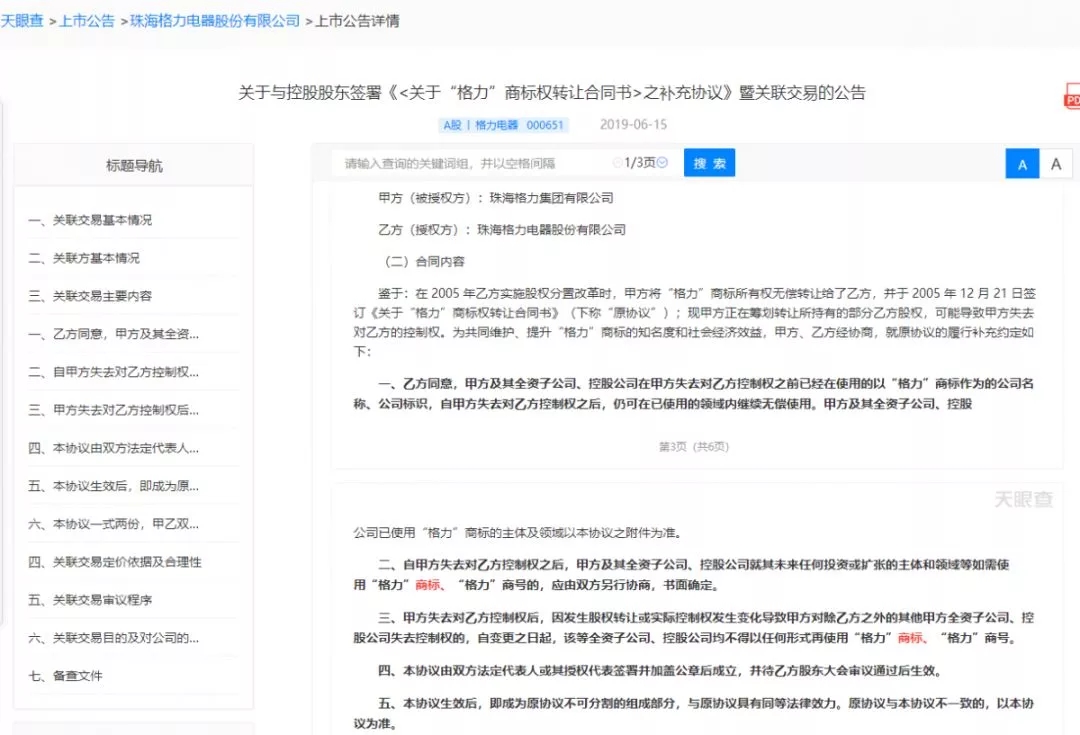Click the red highlighted 商标 match in clause 三

click(910, 638)
